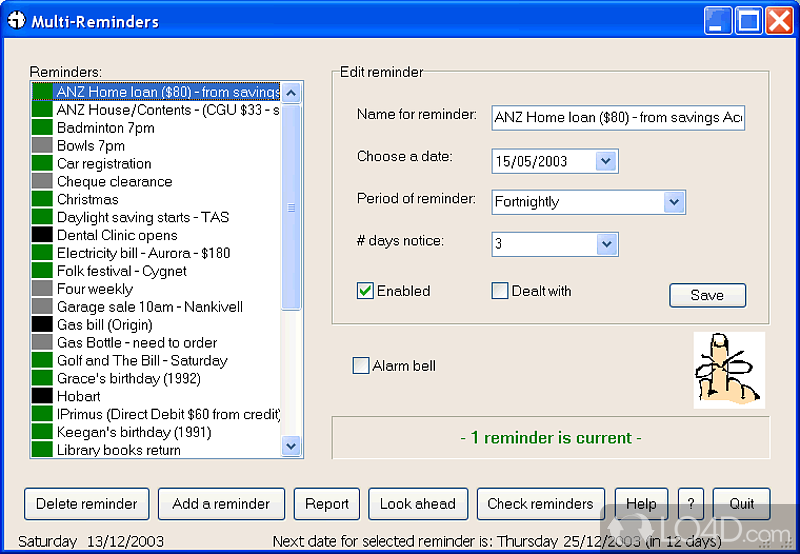The width and height of the screenshot is (800, 554).
Task: Check the Dealt with checkbox
Action: tap(499, 291)
